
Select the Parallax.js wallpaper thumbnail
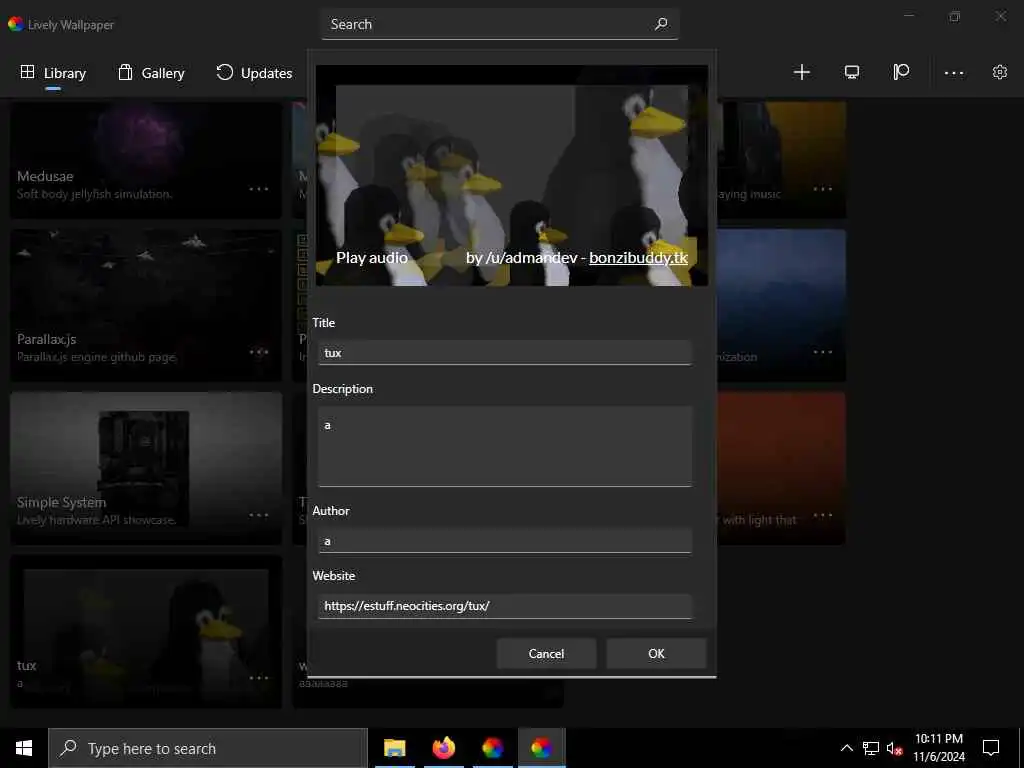click(146, 305)
